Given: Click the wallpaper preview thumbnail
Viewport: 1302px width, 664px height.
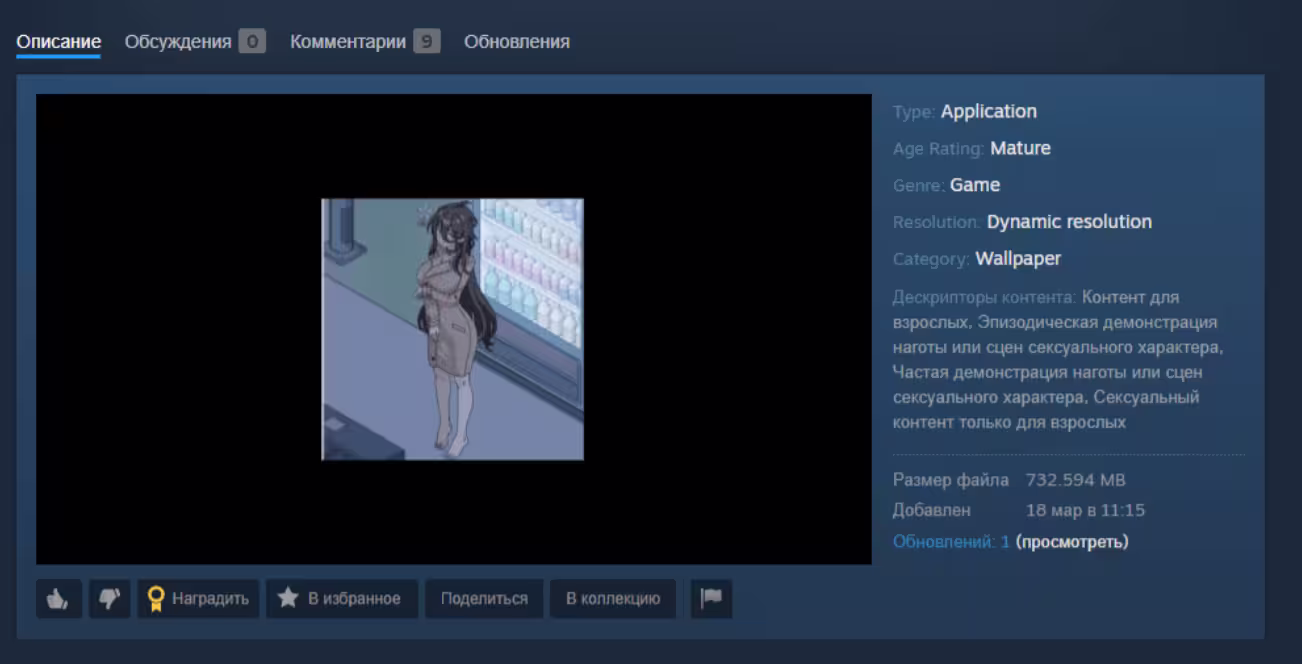Looking at the screenshot, I should (452, 329).
